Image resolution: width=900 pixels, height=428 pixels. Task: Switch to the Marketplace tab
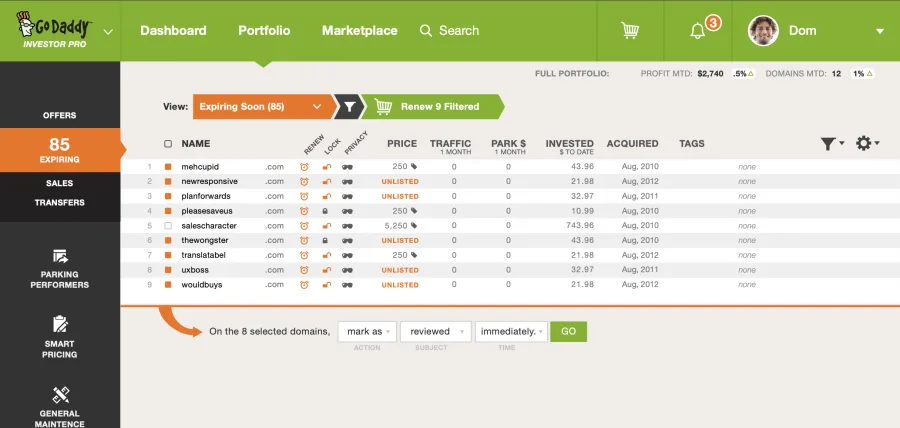point(359,30)
